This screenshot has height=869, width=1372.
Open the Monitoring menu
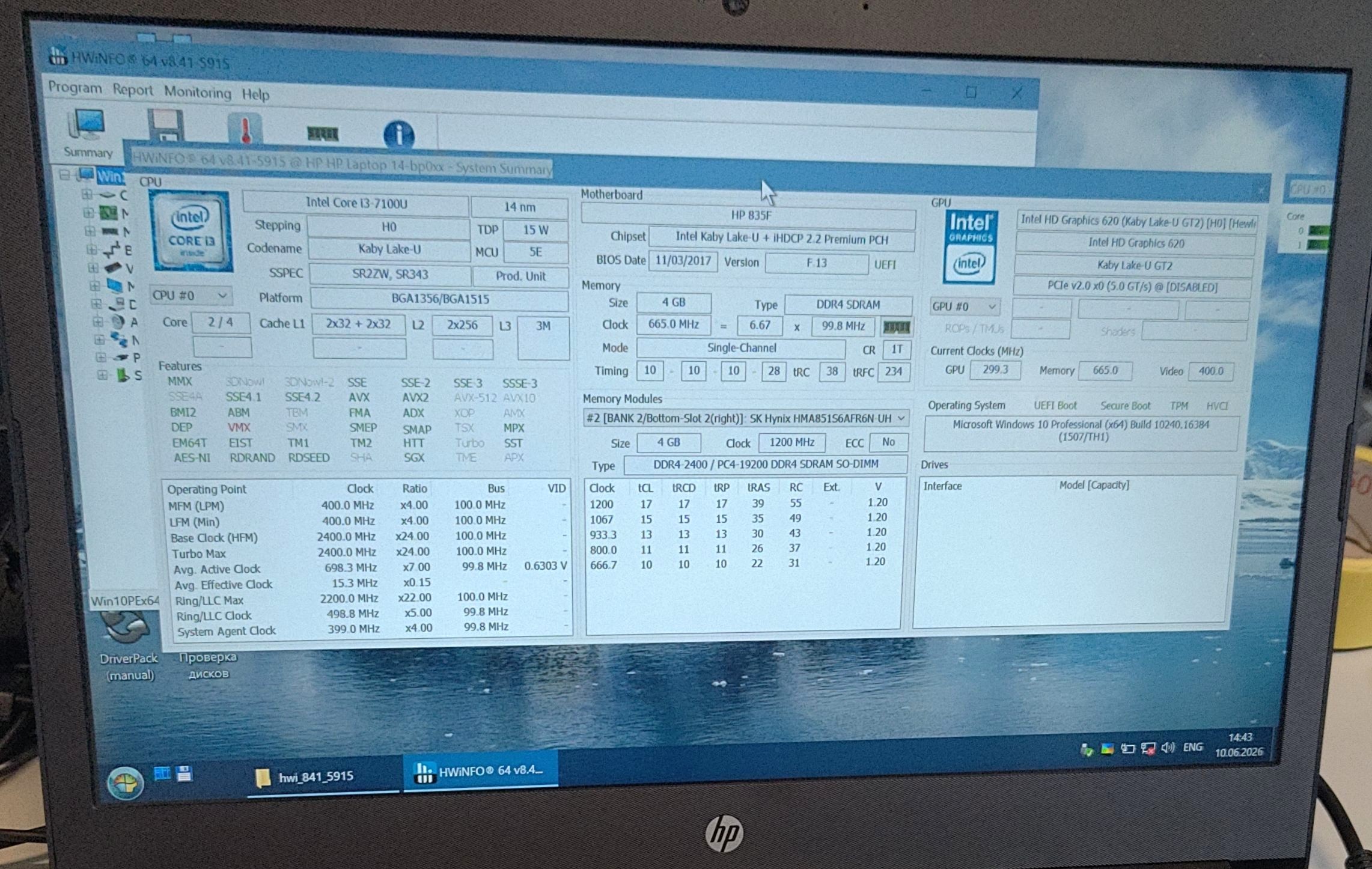click(x=198, y=93)
